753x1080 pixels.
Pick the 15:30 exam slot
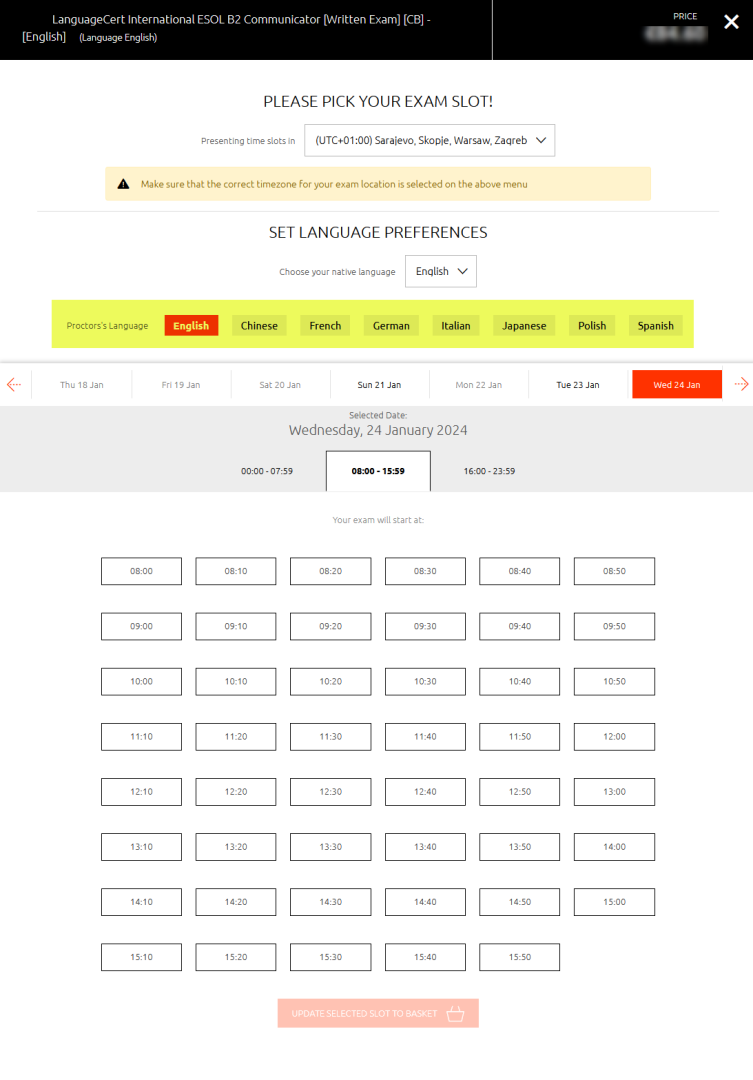pos(331,957)
